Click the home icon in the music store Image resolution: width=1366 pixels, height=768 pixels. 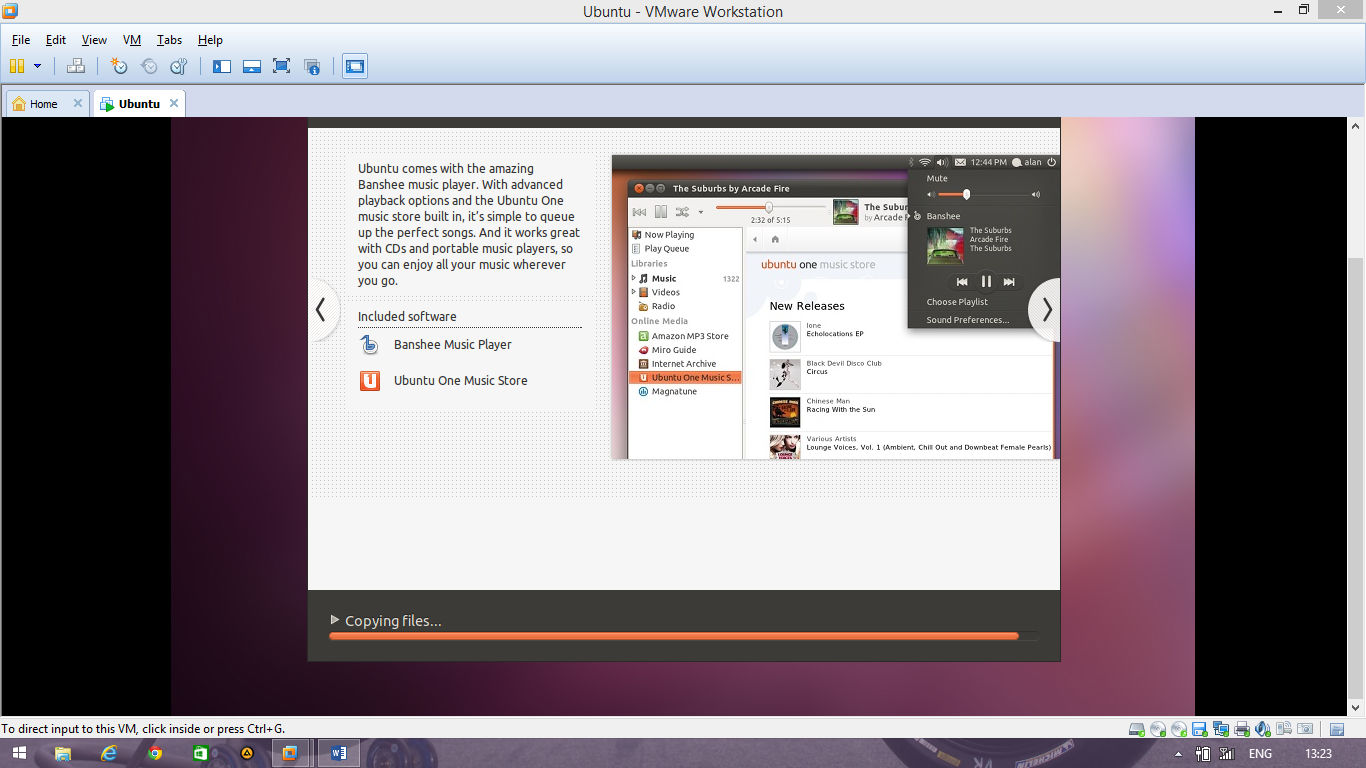coord(773,239)
